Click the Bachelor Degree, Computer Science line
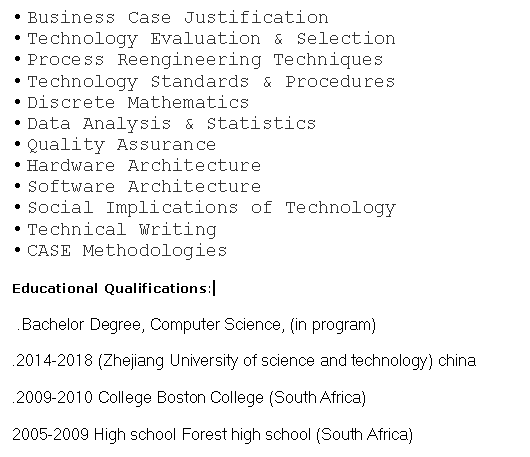This screenshot has width=530, height=457. point(196,325)
